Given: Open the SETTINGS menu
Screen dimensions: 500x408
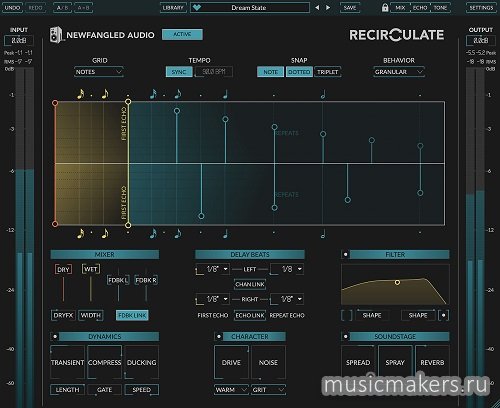Looking at the screenshot, I should click(481, 7).
